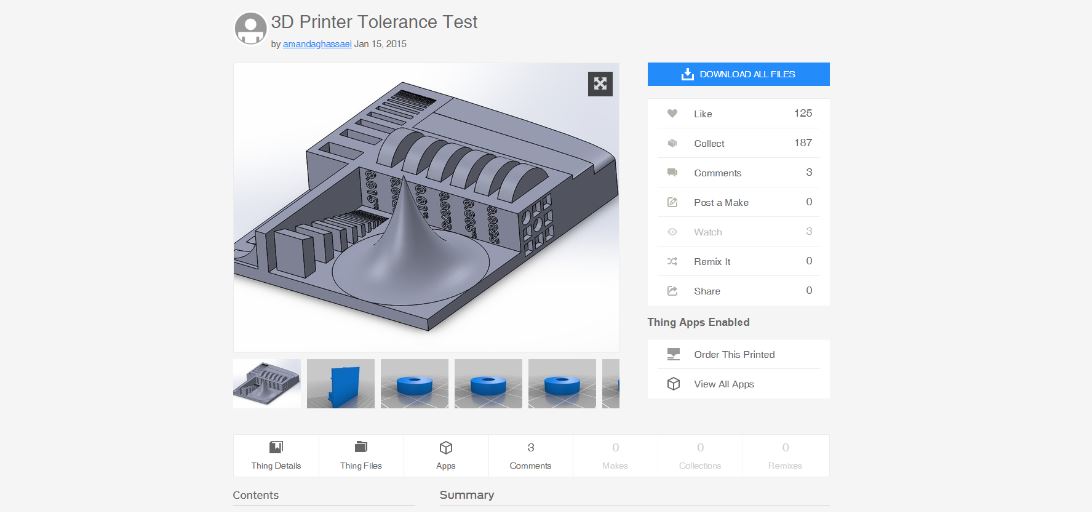Select the second blue ring thumbnail
This screenshot has width=1092, height=512.
click(x=488, y=383)
